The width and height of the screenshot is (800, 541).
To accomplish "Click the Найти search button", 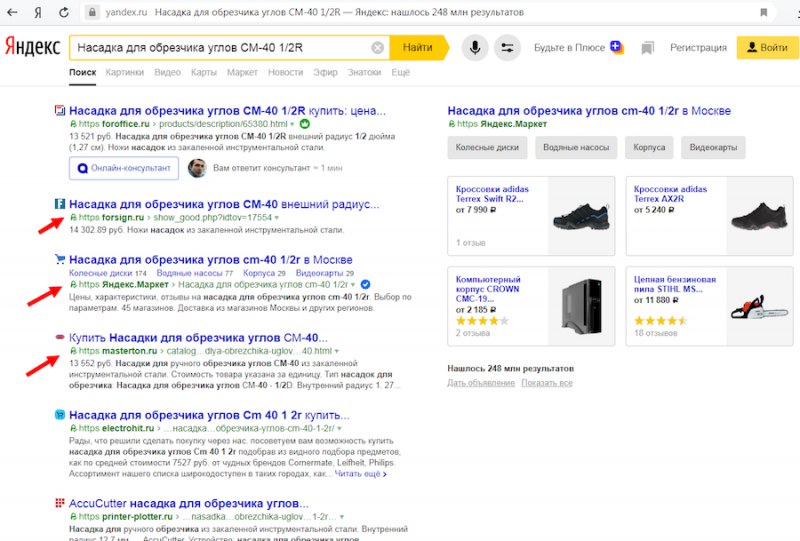I will (x=418, y=47).
